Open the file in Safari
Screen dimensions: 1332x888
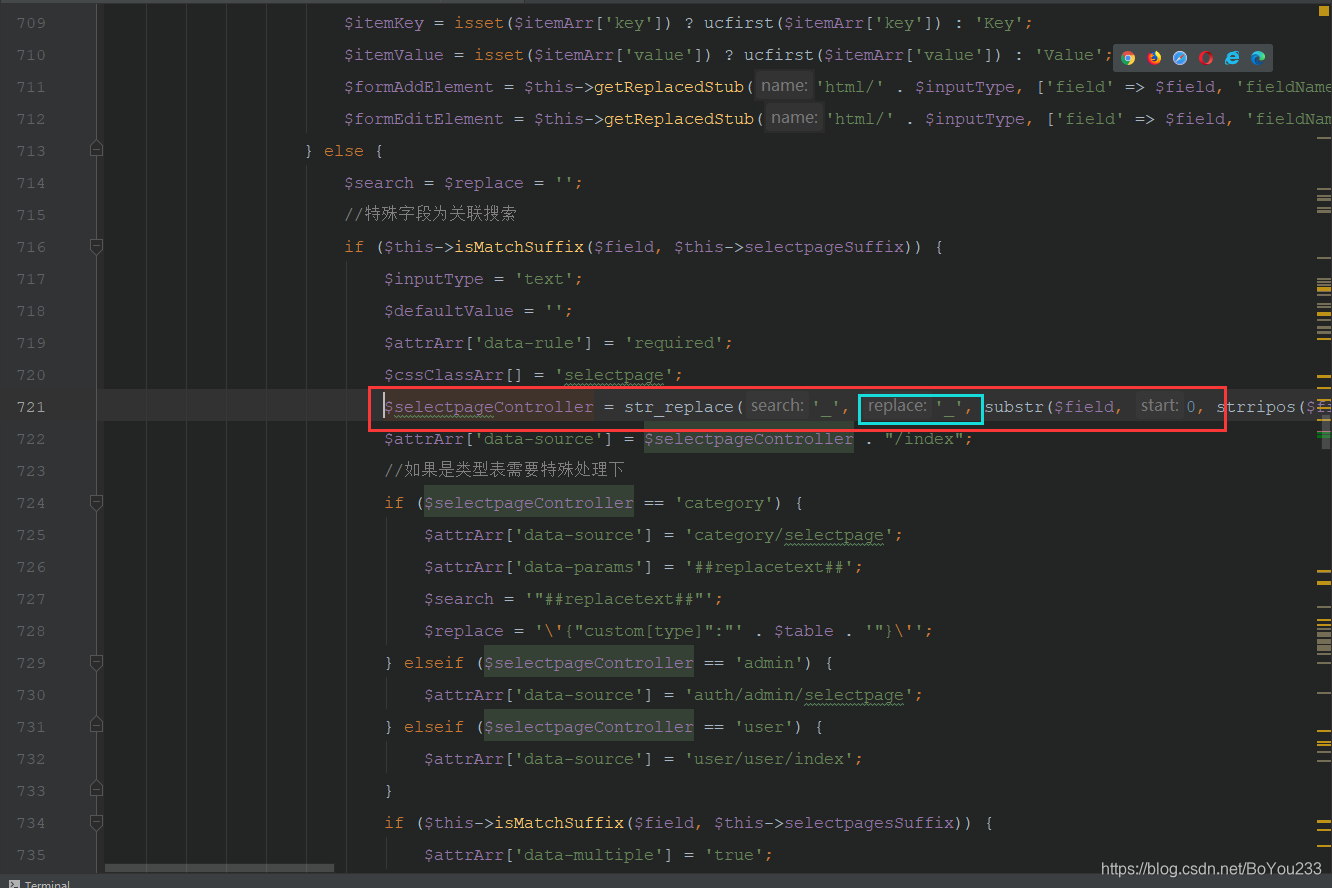1179,58
